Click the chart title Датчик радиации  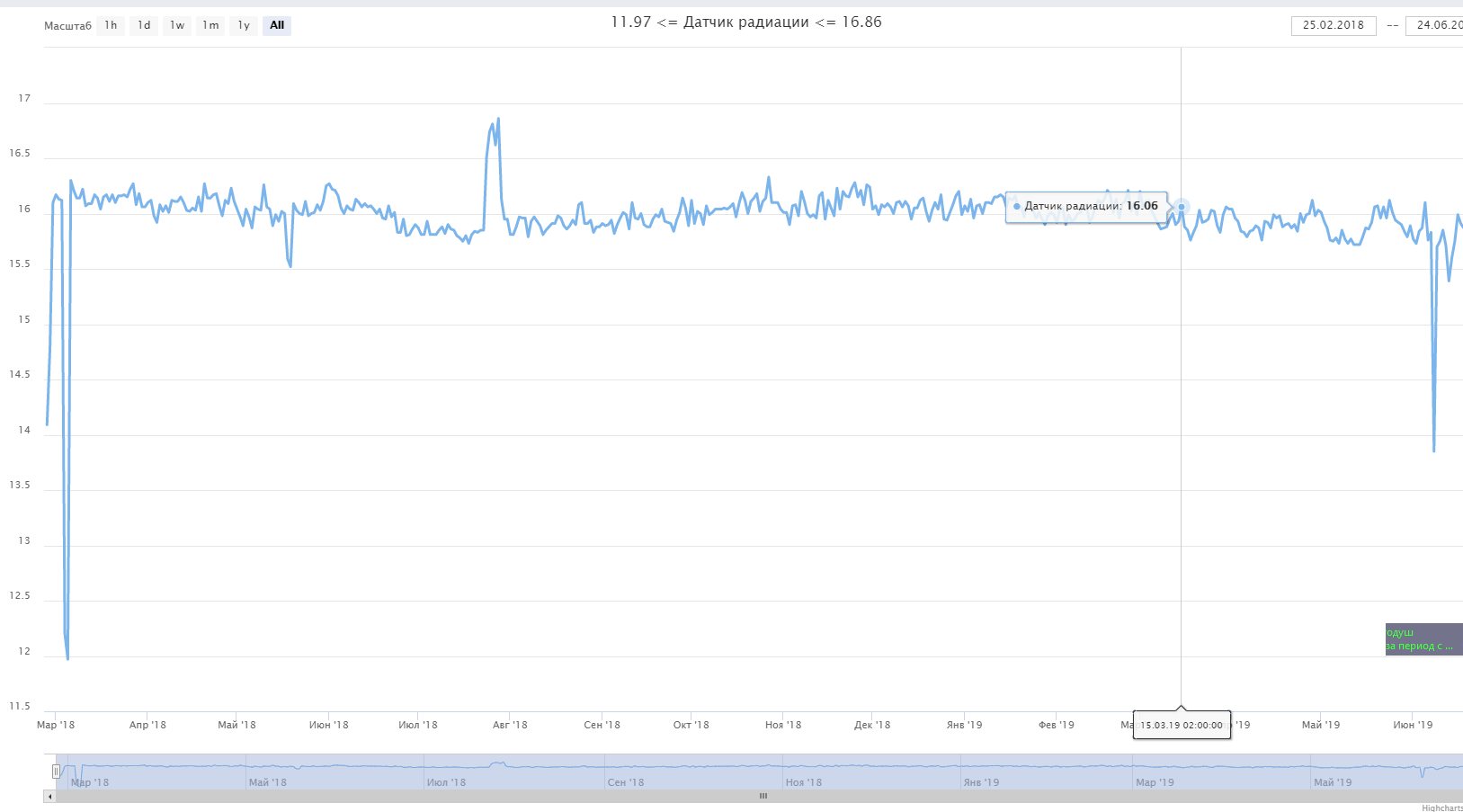745,22
